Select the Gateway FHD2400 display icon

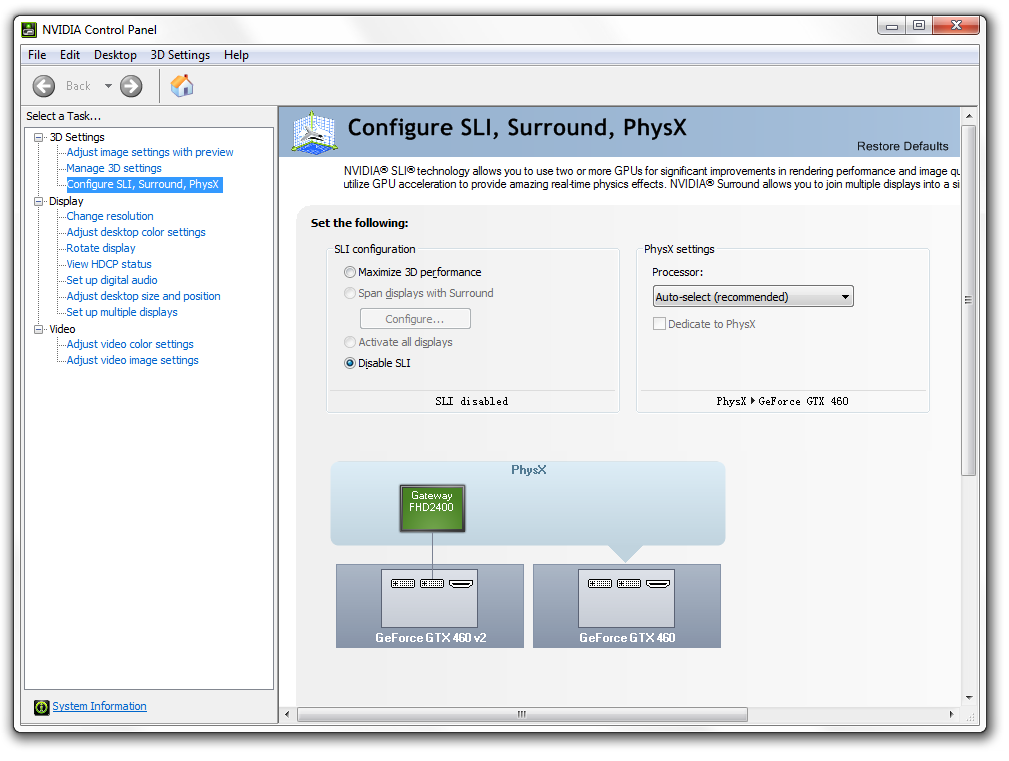432,508
